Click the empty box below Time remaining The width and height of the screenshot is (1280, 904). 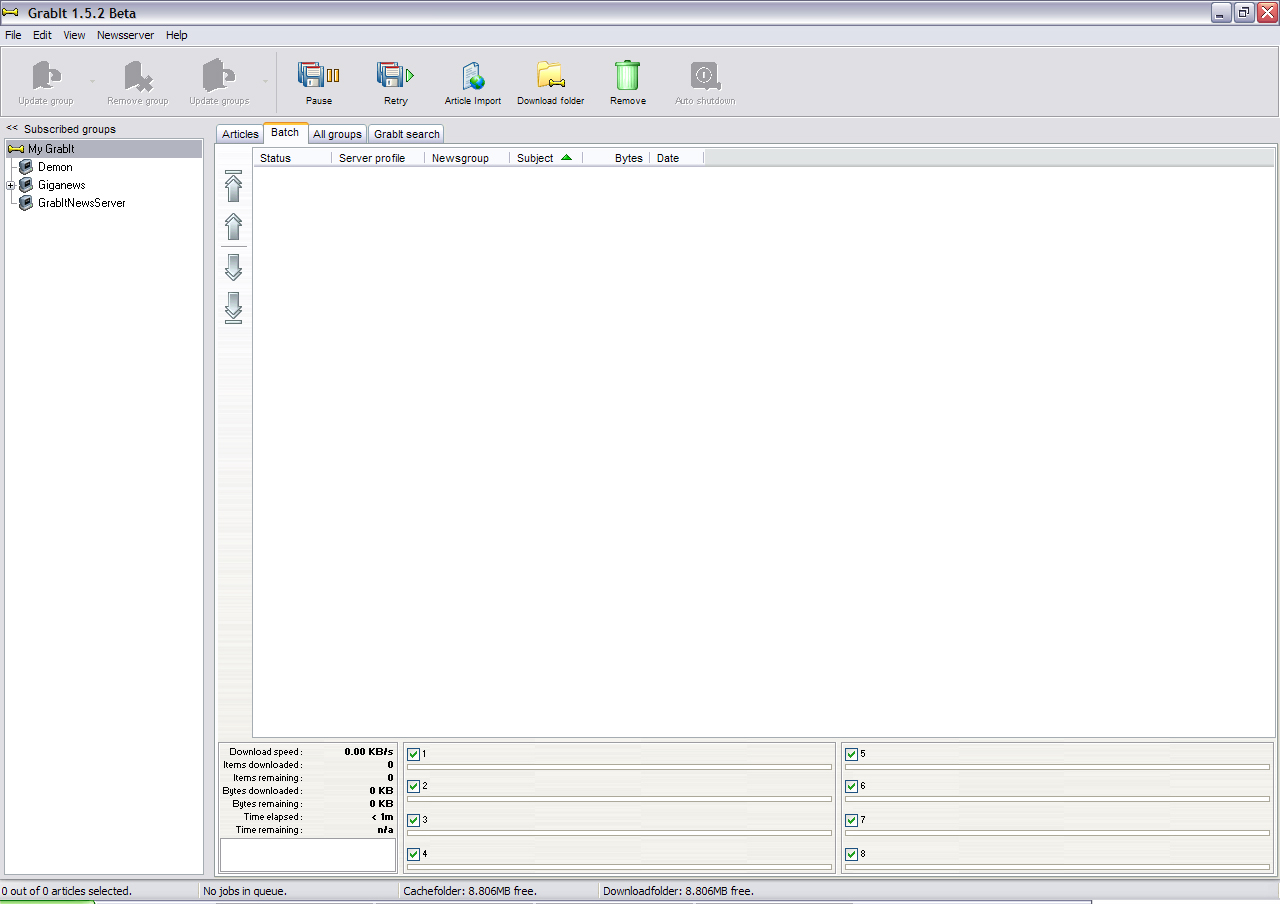click(x=308, y=855)
